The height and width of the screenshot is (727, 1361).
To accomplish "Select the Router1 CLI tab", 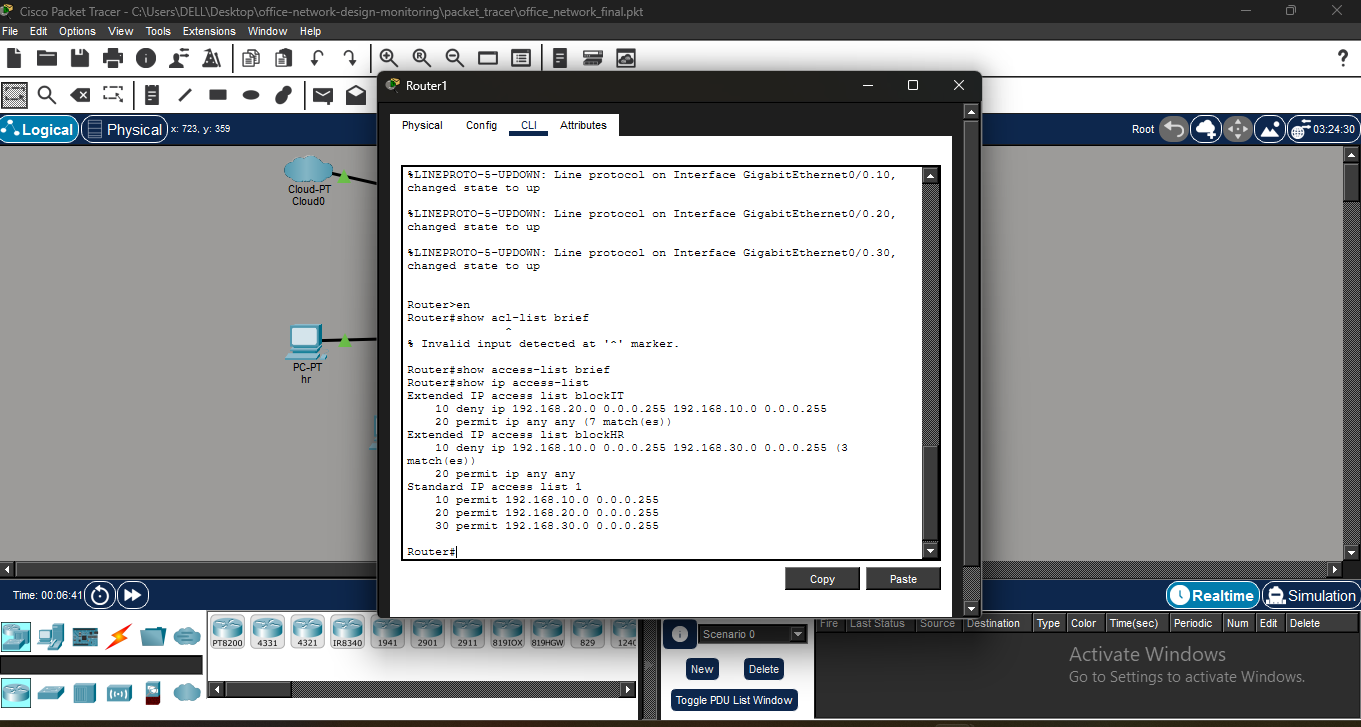I will [x=528, y=125].
